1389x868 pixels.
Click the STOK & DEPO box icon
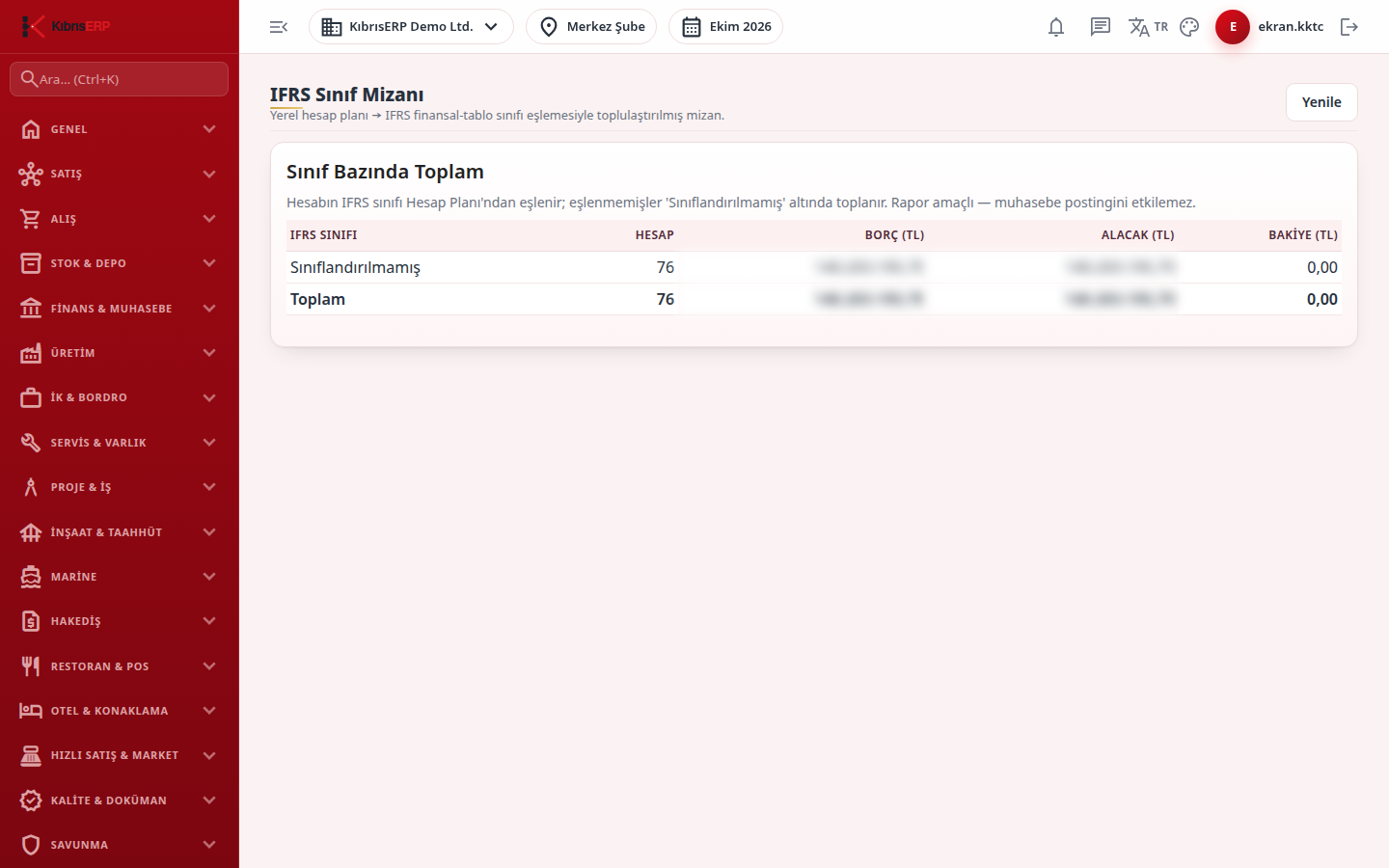pyautogui.click(x=31, y=263)
